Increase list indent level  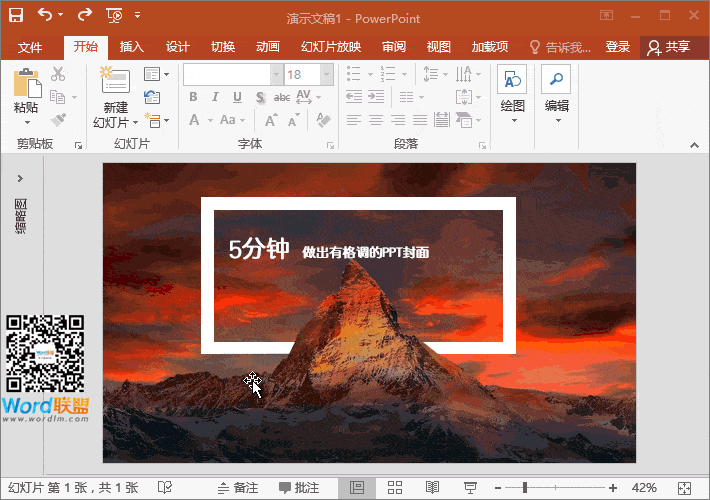pos(376,96)
